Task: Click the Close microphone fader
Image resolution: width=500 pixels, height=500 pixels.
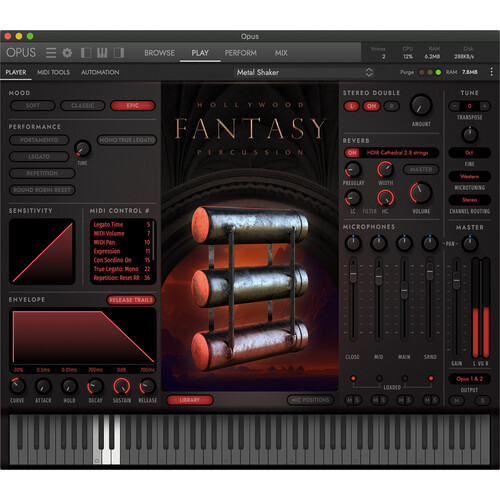Action: (353, 274)
